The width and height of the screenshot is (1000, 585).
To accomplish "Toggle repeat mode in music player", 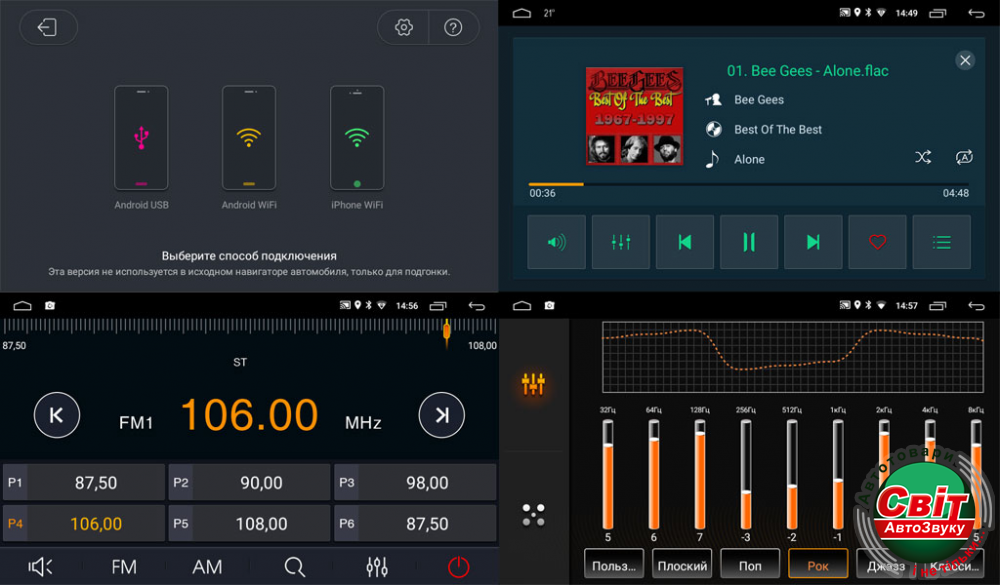I will click(964, 158).
